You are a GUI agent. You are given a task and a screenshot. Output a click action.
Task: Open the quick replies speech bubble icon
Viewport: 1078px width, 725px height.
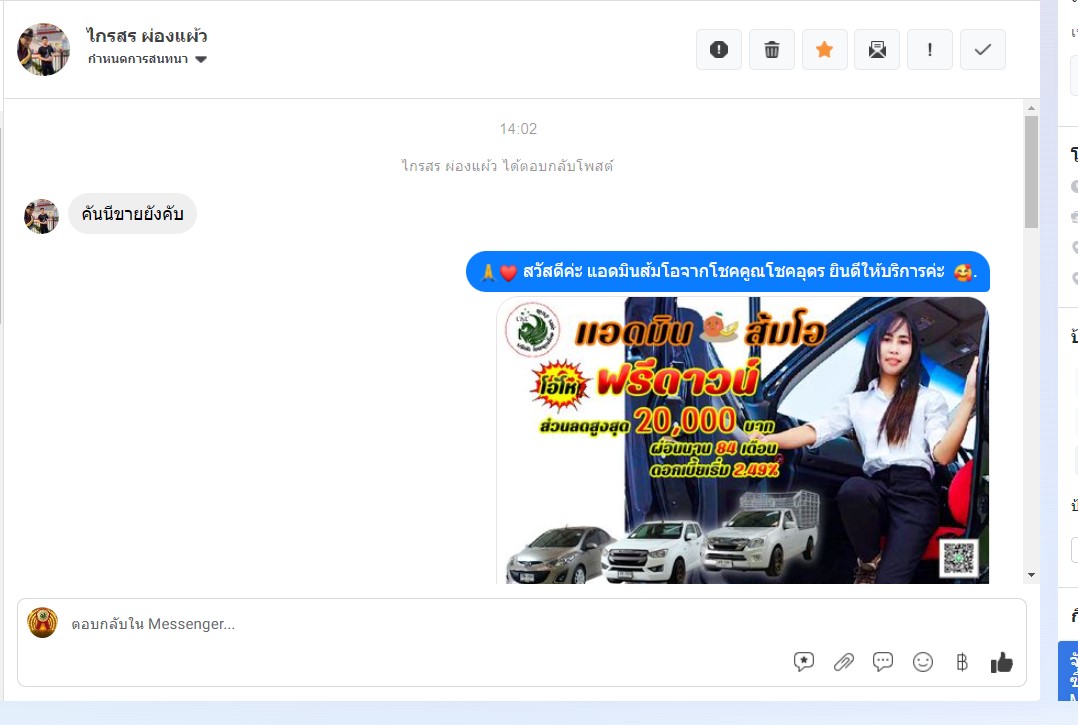[883, 662]
